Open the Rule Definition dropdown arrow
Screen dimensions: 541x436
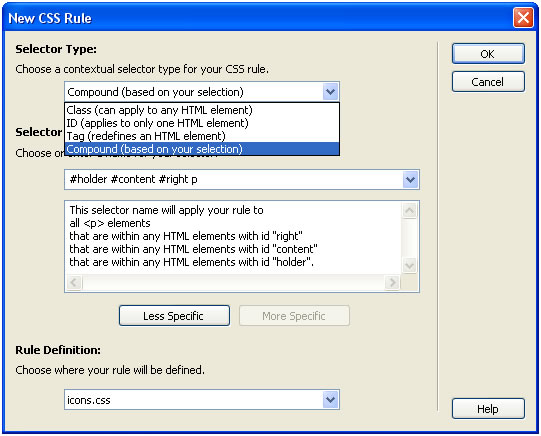[x=330, y=400]
